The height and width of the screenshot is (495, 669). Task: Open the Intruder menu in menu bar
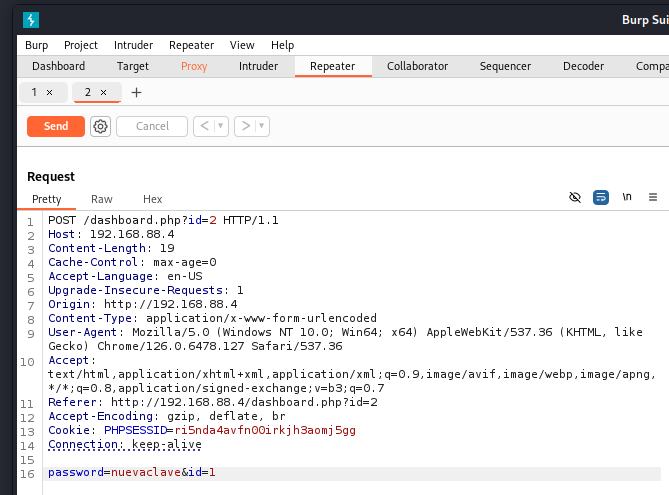coord(133,45)
